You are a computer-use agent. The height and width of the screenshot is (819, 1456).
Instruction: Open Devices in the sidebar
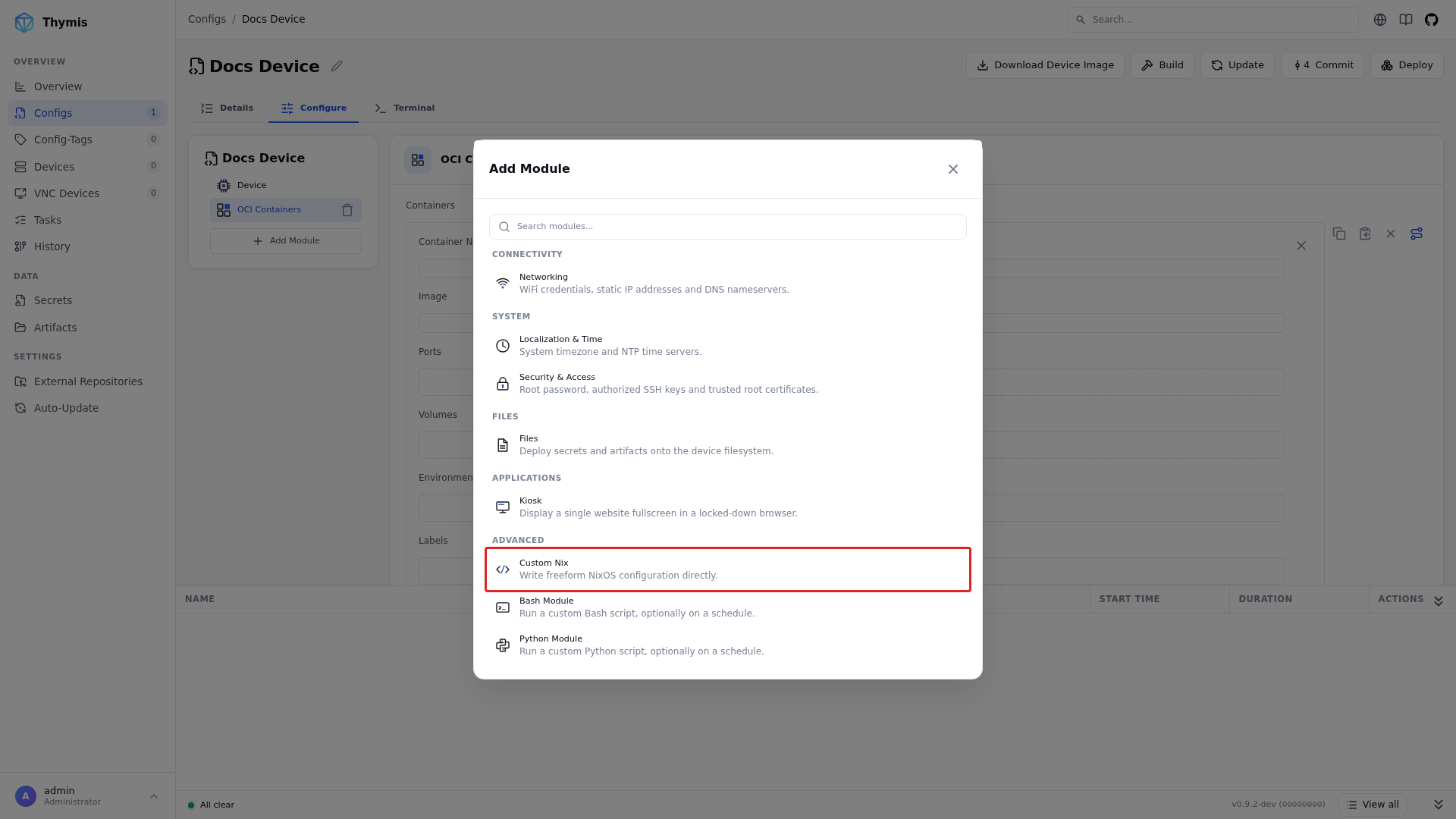87,167
